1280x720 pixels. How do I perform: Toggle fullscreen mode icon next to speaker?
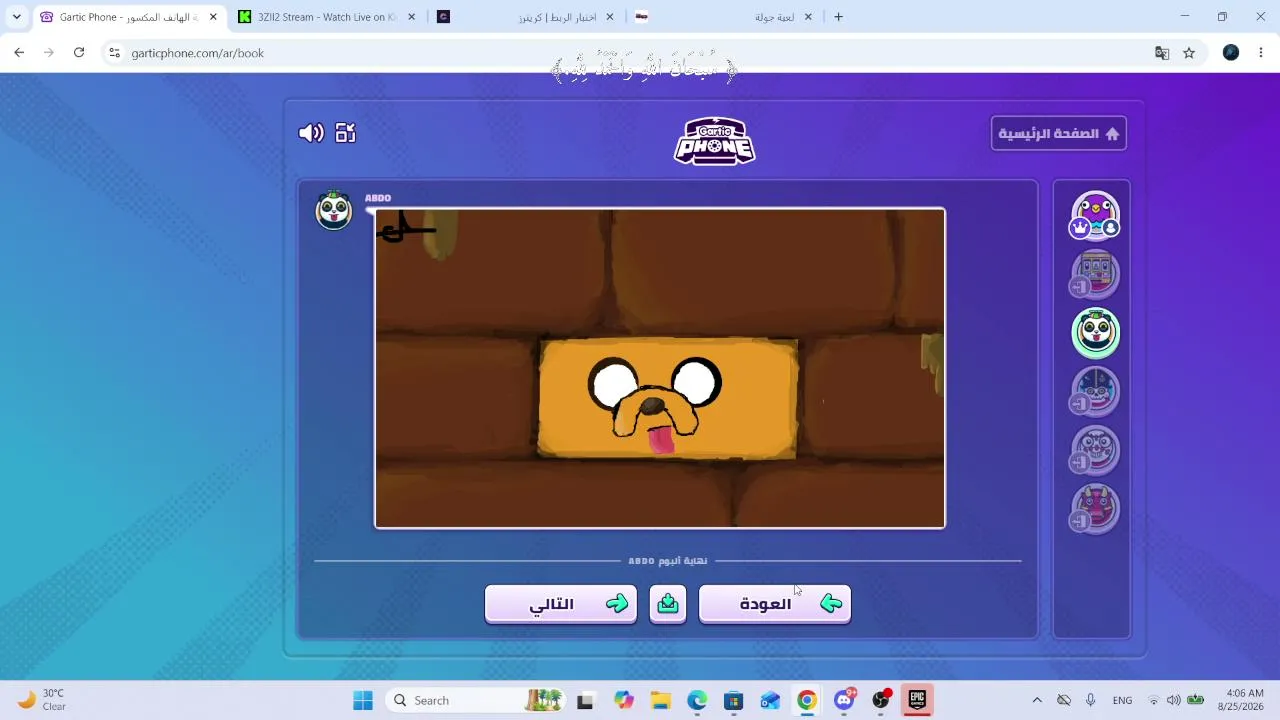[346, 133]
